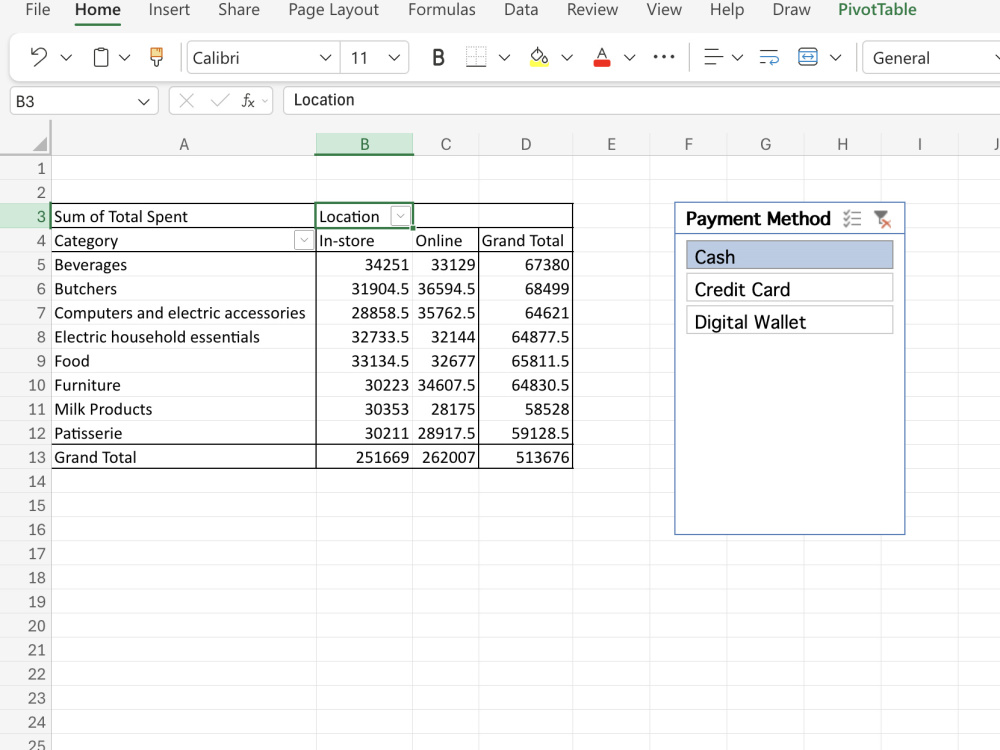Open the Page Layout tab
The width and height of the screenshot is (1000, 750).
coord(334,10)
